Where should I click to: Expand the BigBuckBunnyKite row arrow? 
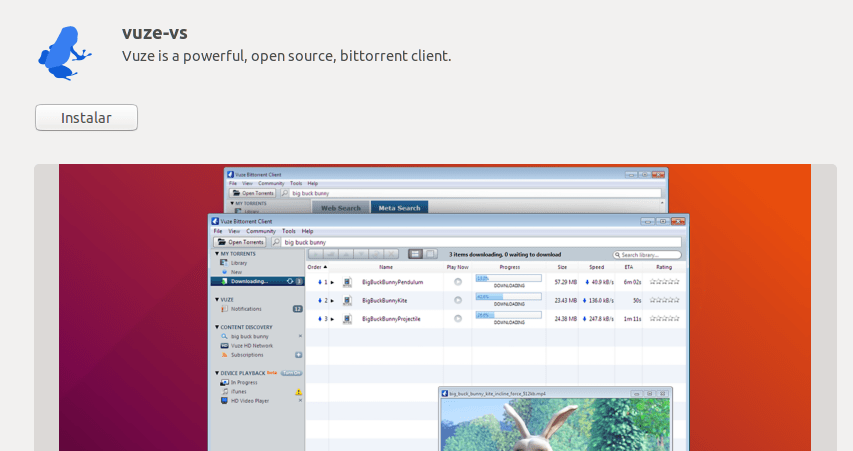click(x=332, y=301)
